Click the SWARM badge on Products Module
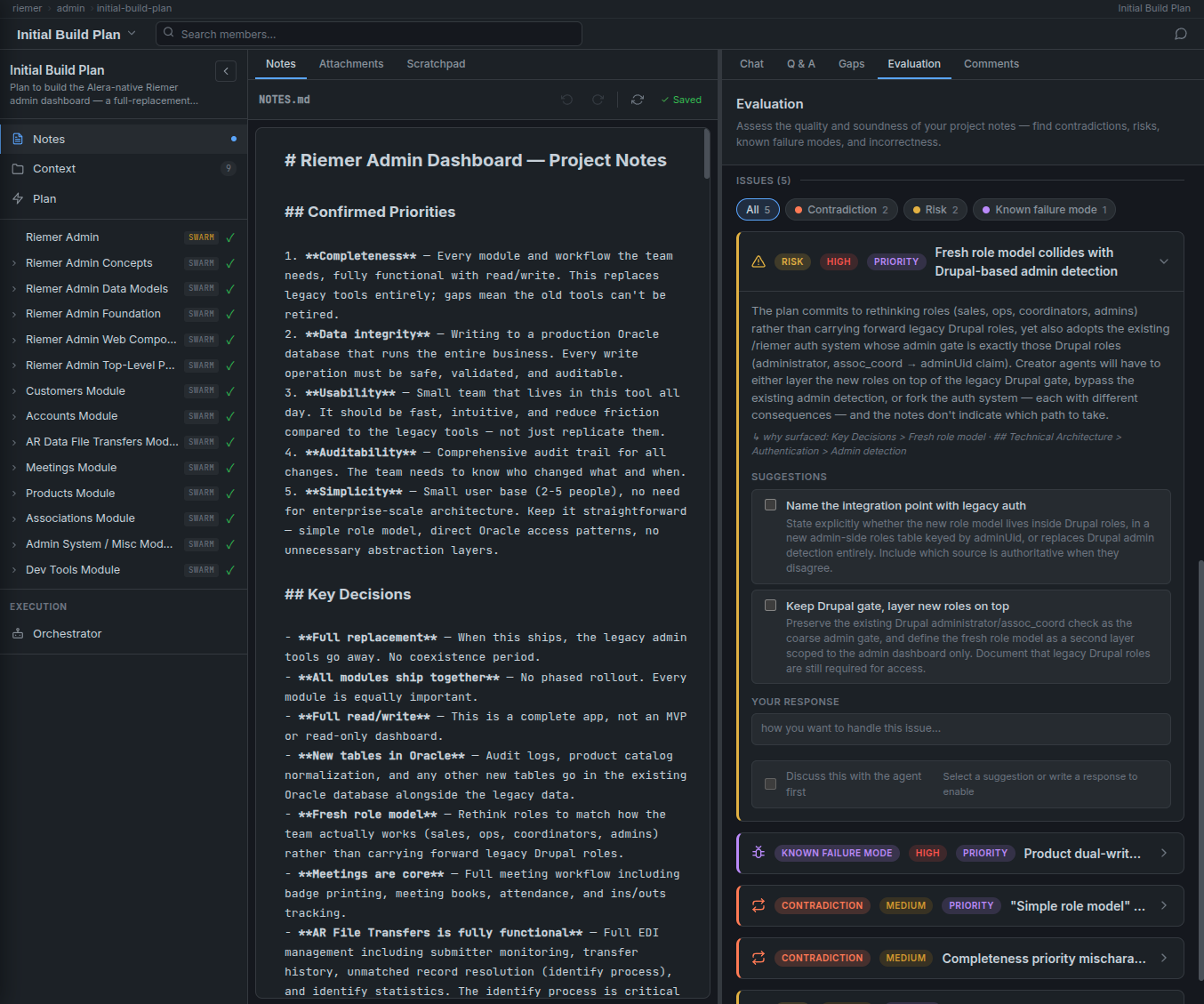 point(201,493)
